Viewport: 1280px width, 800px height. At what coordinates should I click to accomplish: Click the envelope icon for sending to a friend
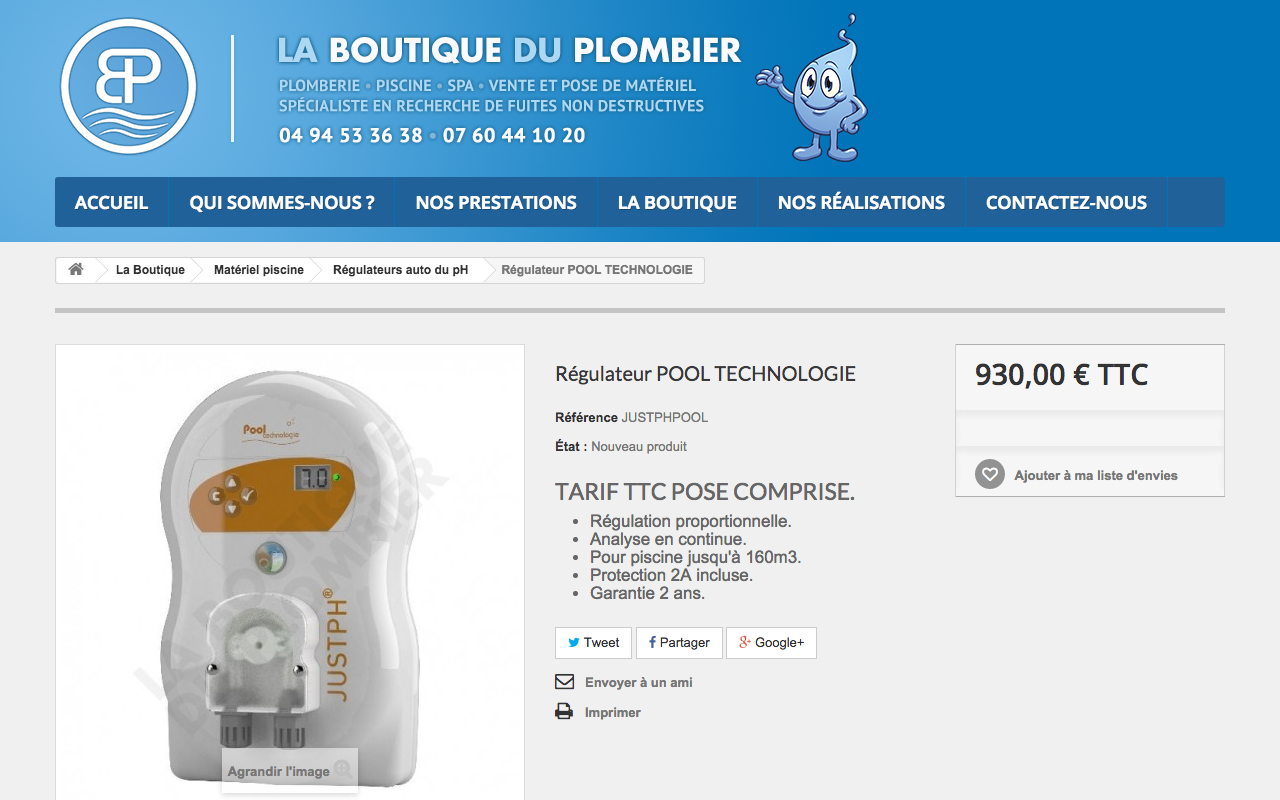coord(564,682)
